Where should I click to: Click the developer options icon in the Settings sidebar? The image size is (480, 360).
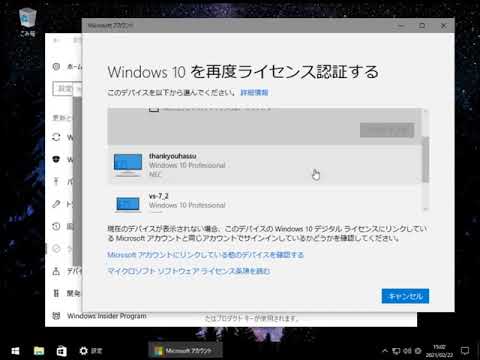tap(56, 293)
